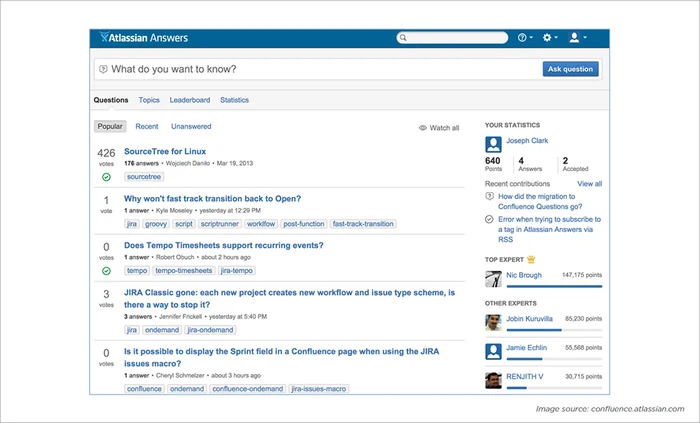
Task: Focus the header search field
Action: pos(452,38)
